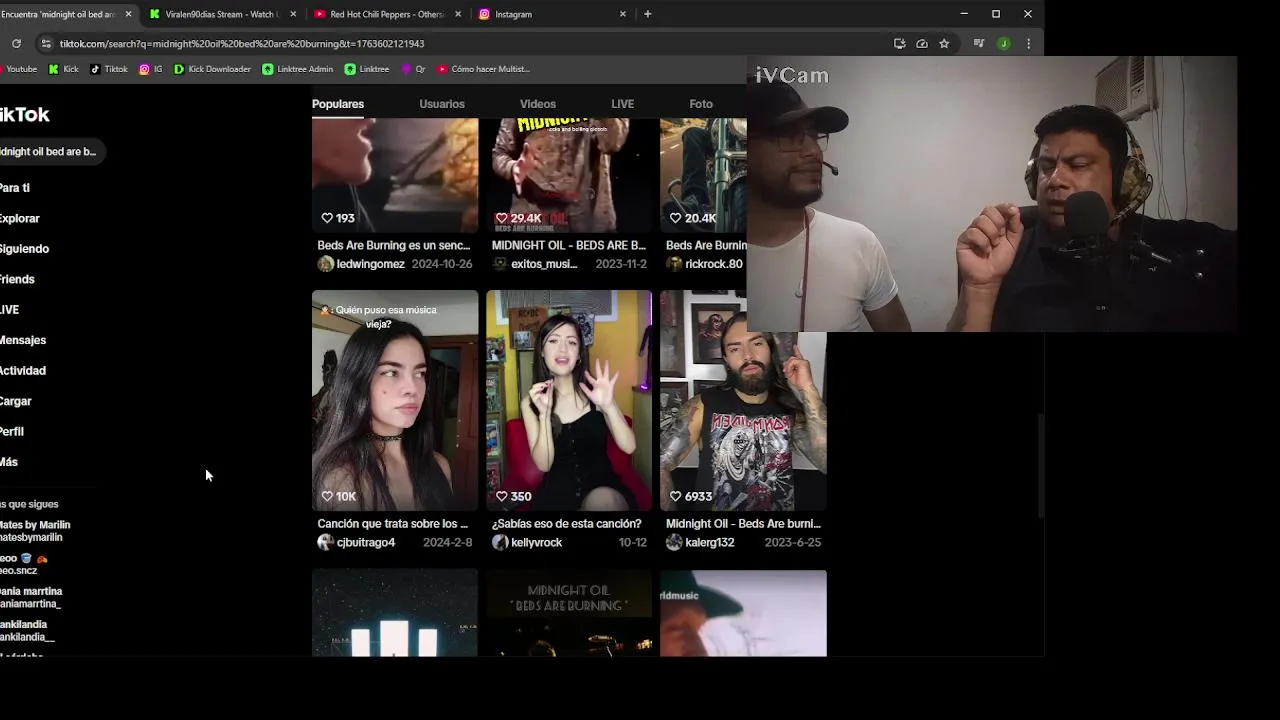Open the media controls icon in toolbar
Screen dimensions: 1280x720
979,43
